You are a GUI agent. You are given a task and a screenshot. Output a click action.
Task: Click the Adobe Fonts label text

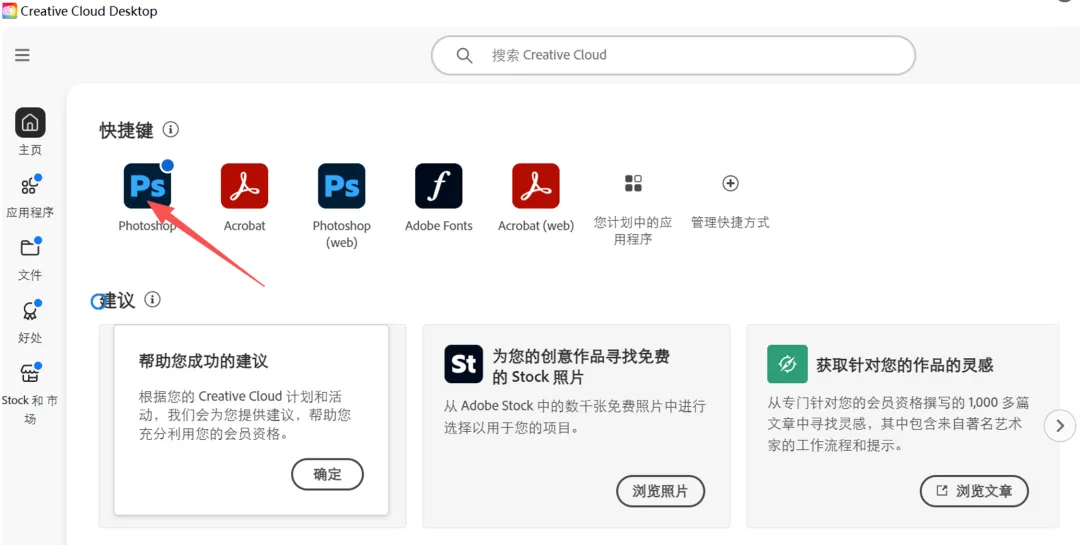point(439,225)
